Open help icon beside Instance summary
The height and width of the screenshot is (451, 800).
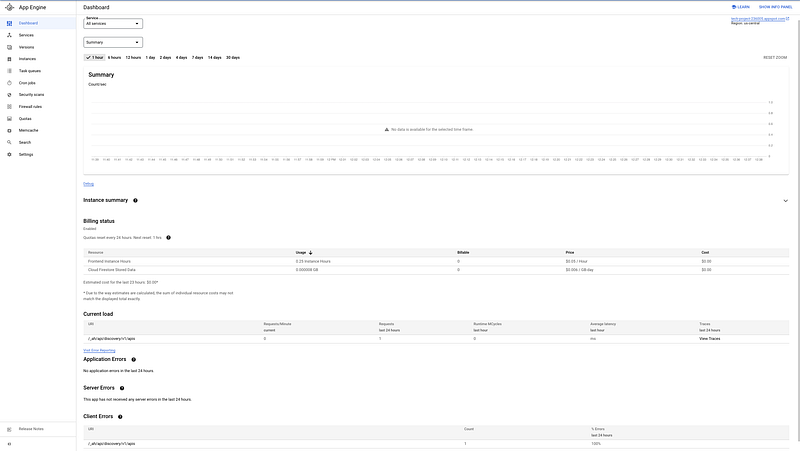click(x=135, y=201)
